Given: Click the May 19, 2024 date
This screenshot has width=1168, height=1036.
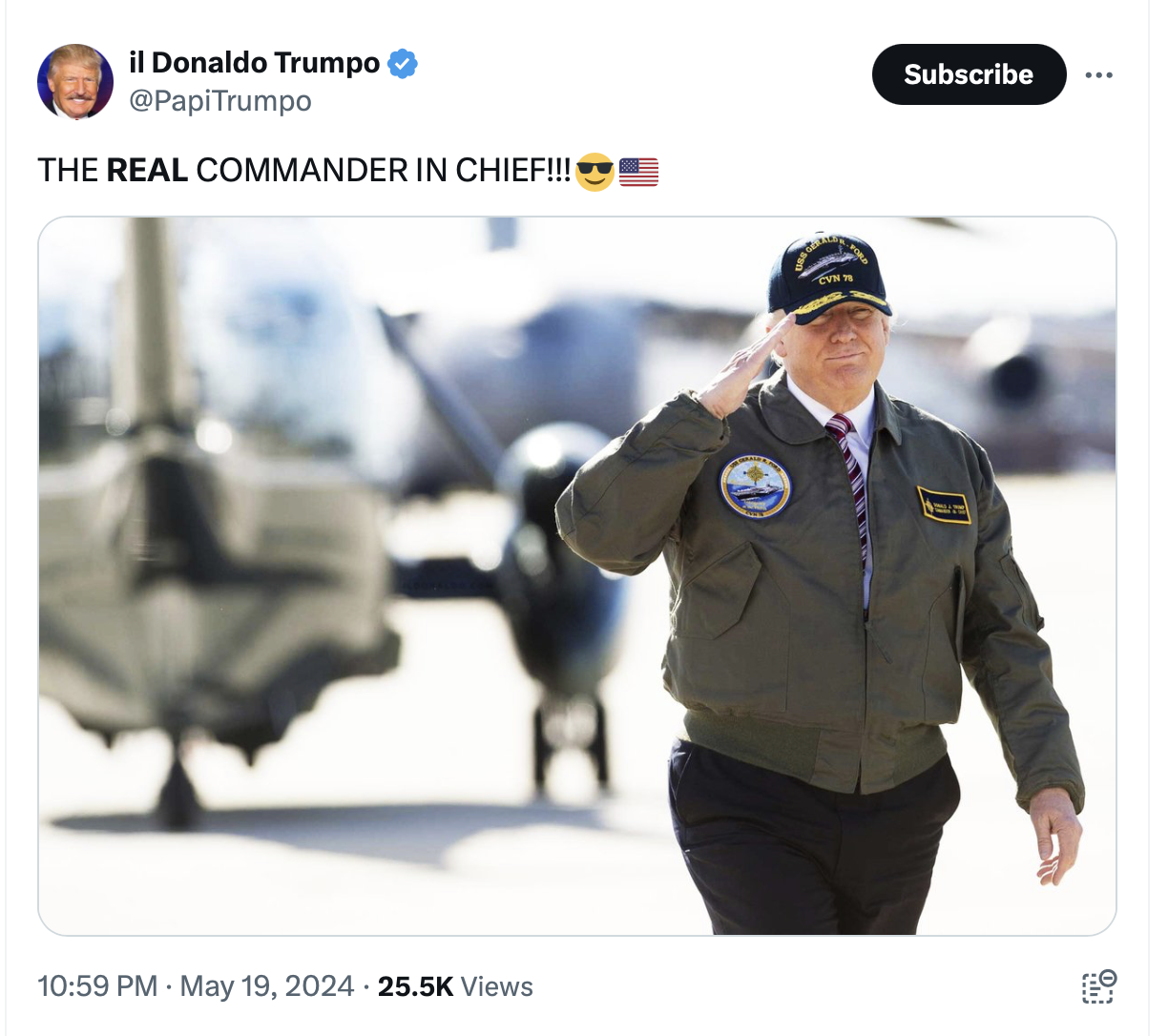Looking at the screenshot, I should click(x=266, y=986).
